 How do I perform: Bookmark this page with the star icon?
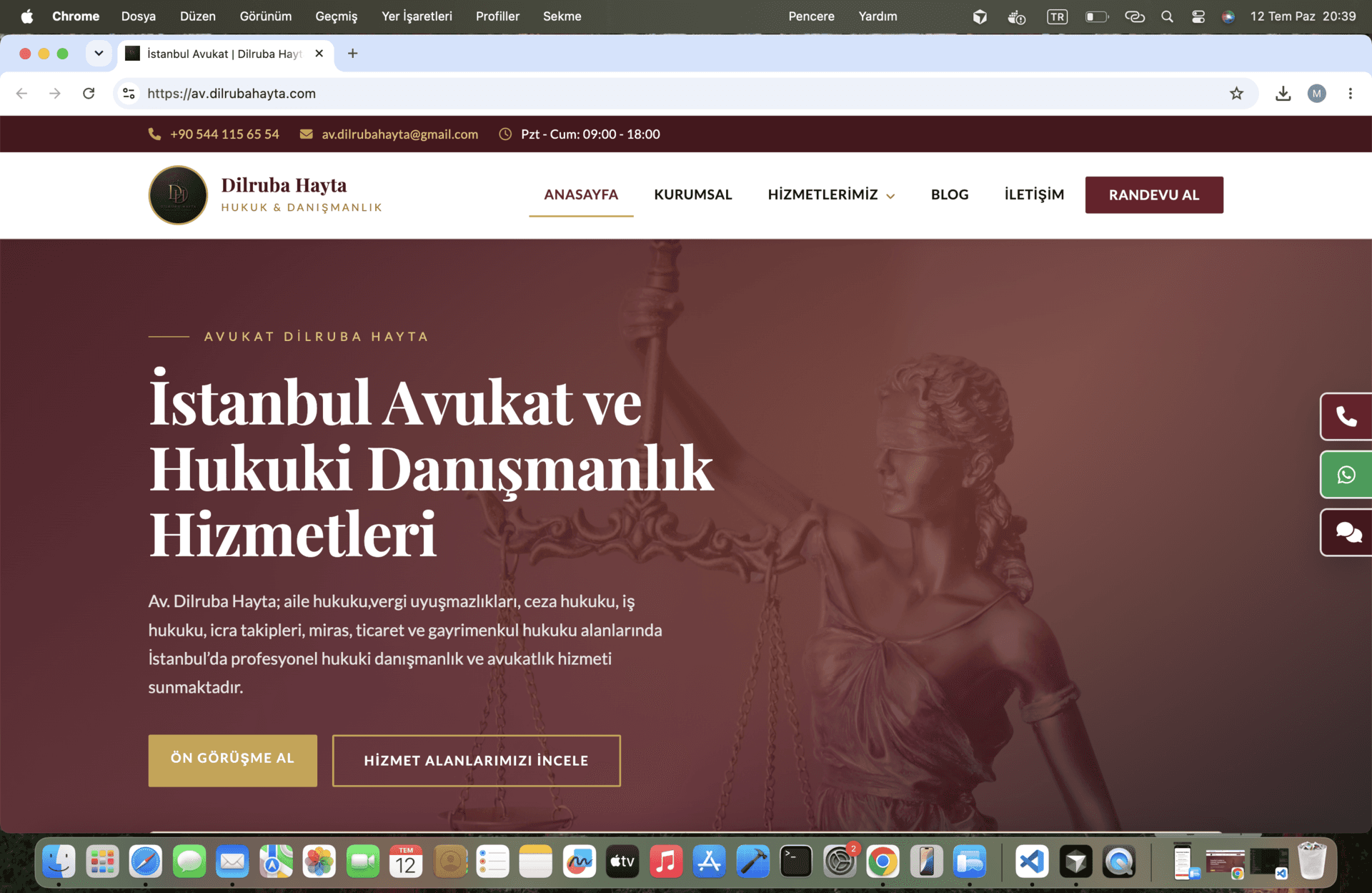[1236, 94]
